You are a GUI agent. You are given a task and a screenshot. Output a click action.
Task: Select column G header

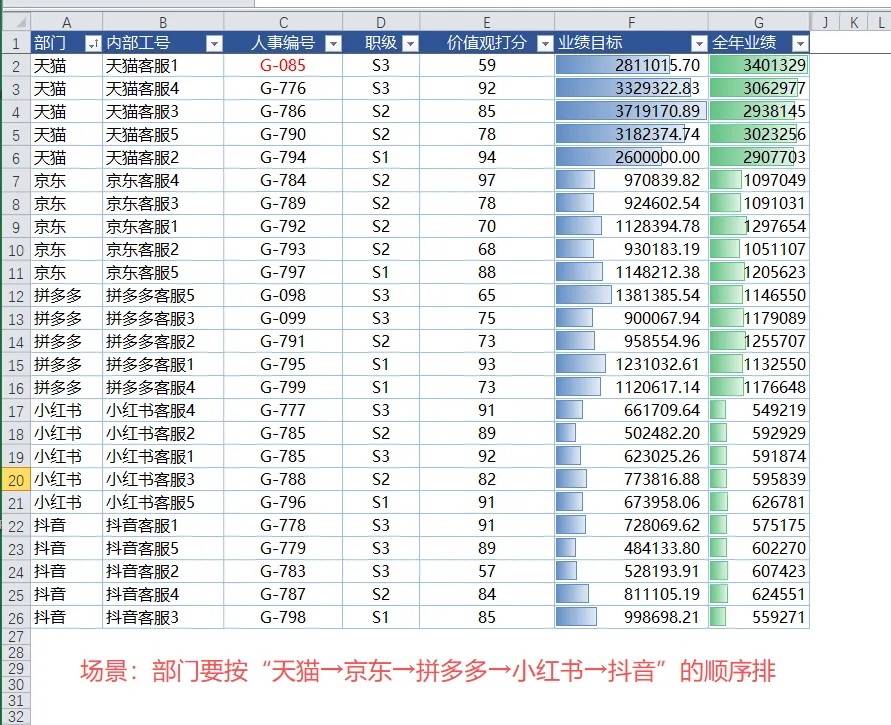pos(759,22)
